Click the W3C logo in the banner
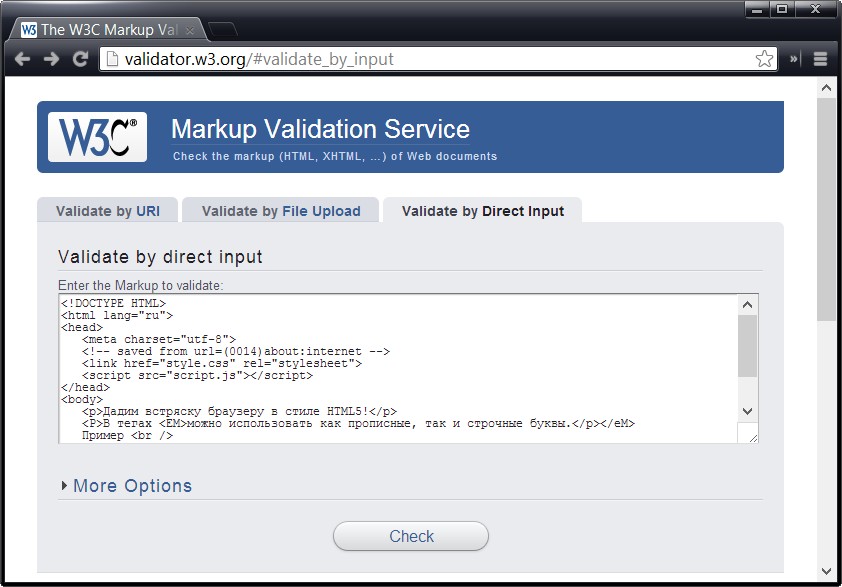842x587 pixels. tap(97, 137)
